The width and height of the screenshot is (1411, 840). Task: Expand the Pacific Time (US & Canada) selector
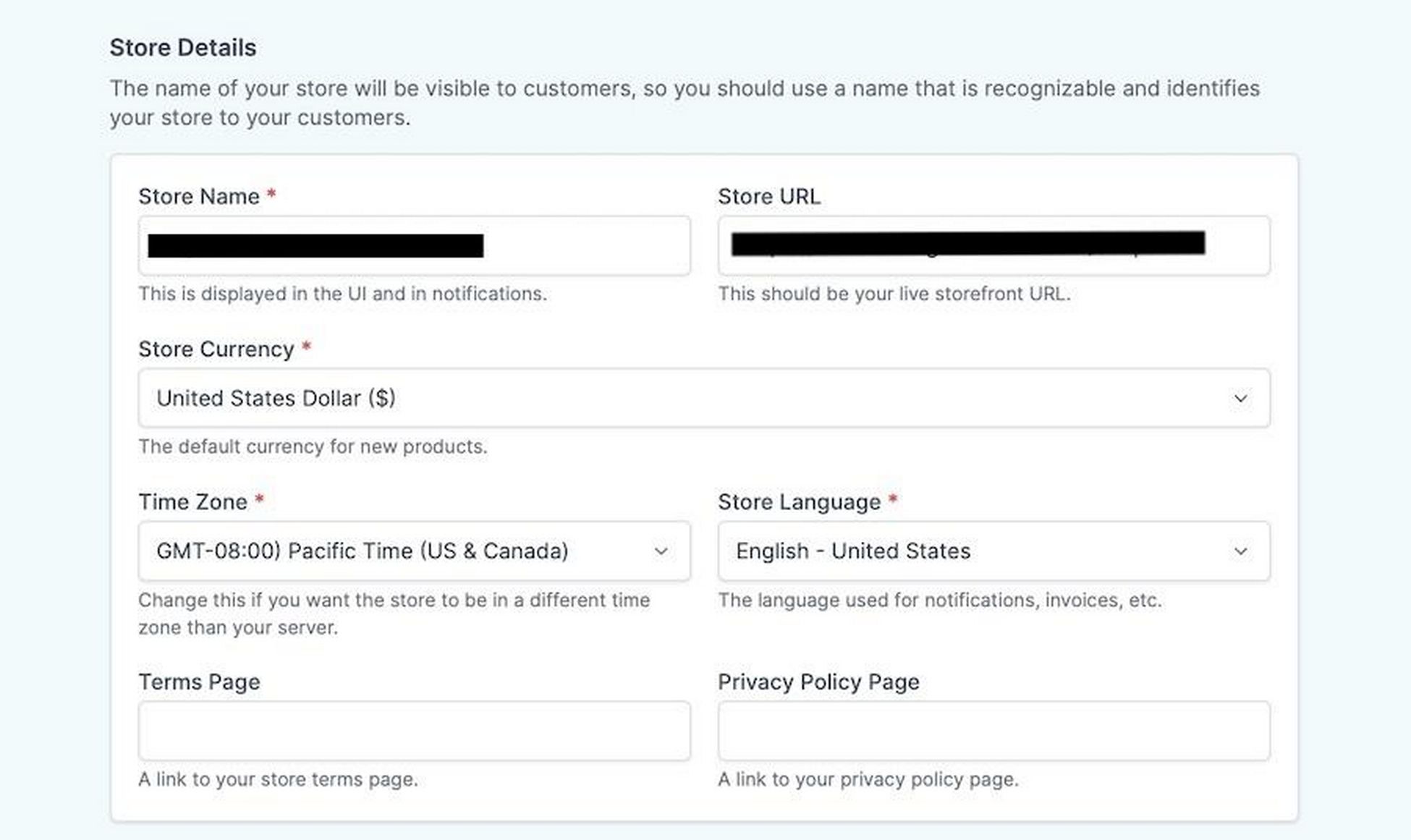(414, 551)
